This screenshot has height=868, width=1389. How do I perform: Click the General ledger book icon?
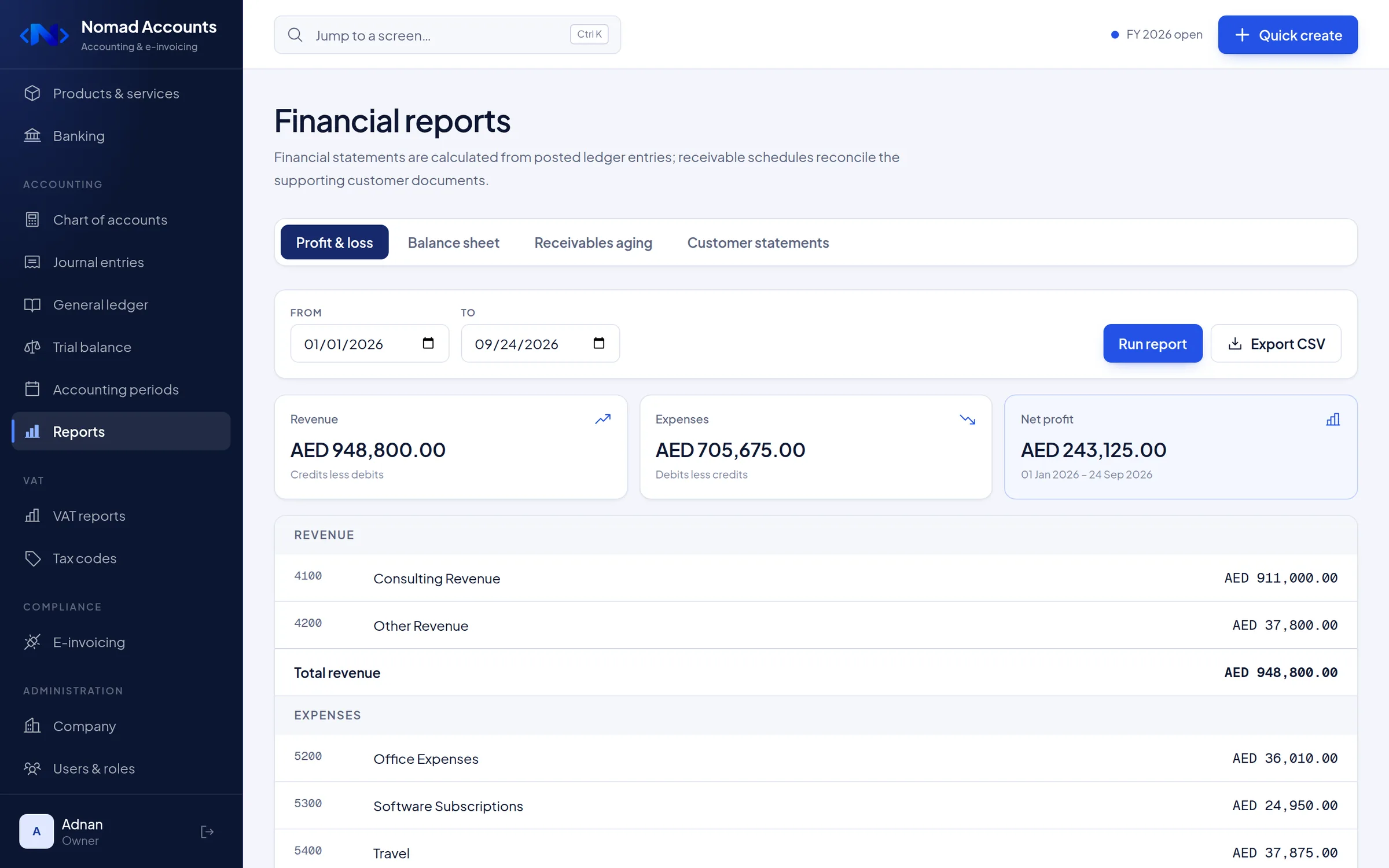coord(32,304)
